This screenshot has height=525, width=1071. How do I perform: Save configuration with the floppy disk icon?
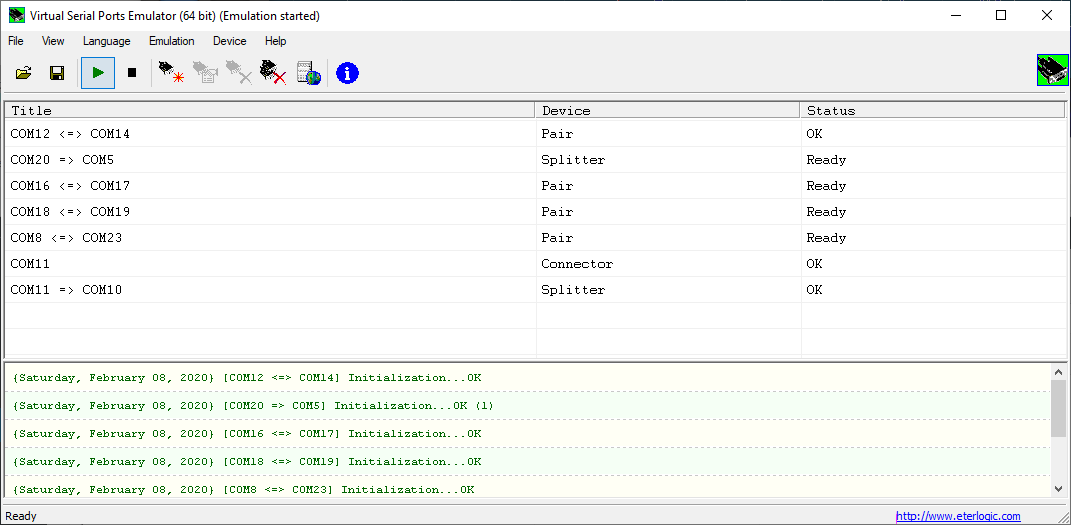[57, 73]
